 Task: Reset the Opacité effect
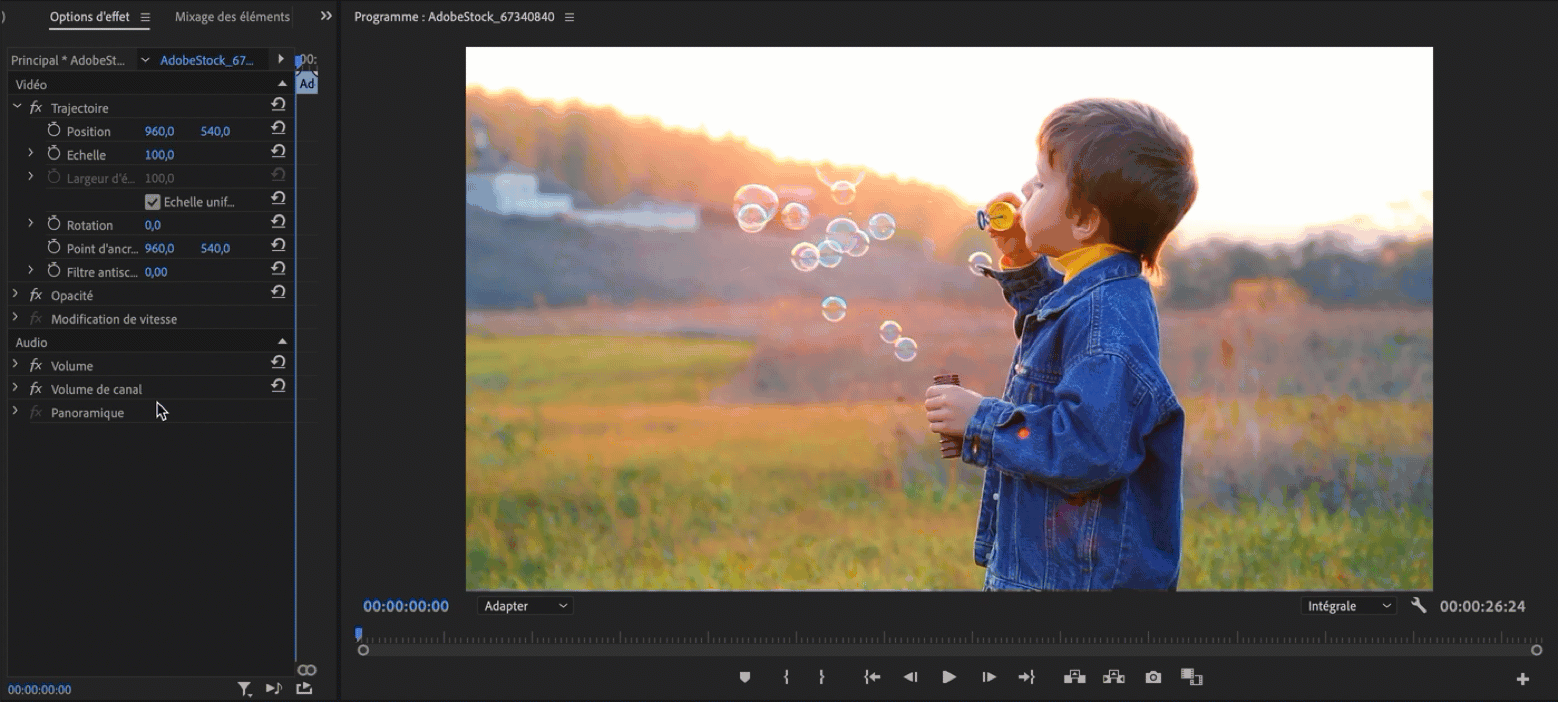click(279, 292)
